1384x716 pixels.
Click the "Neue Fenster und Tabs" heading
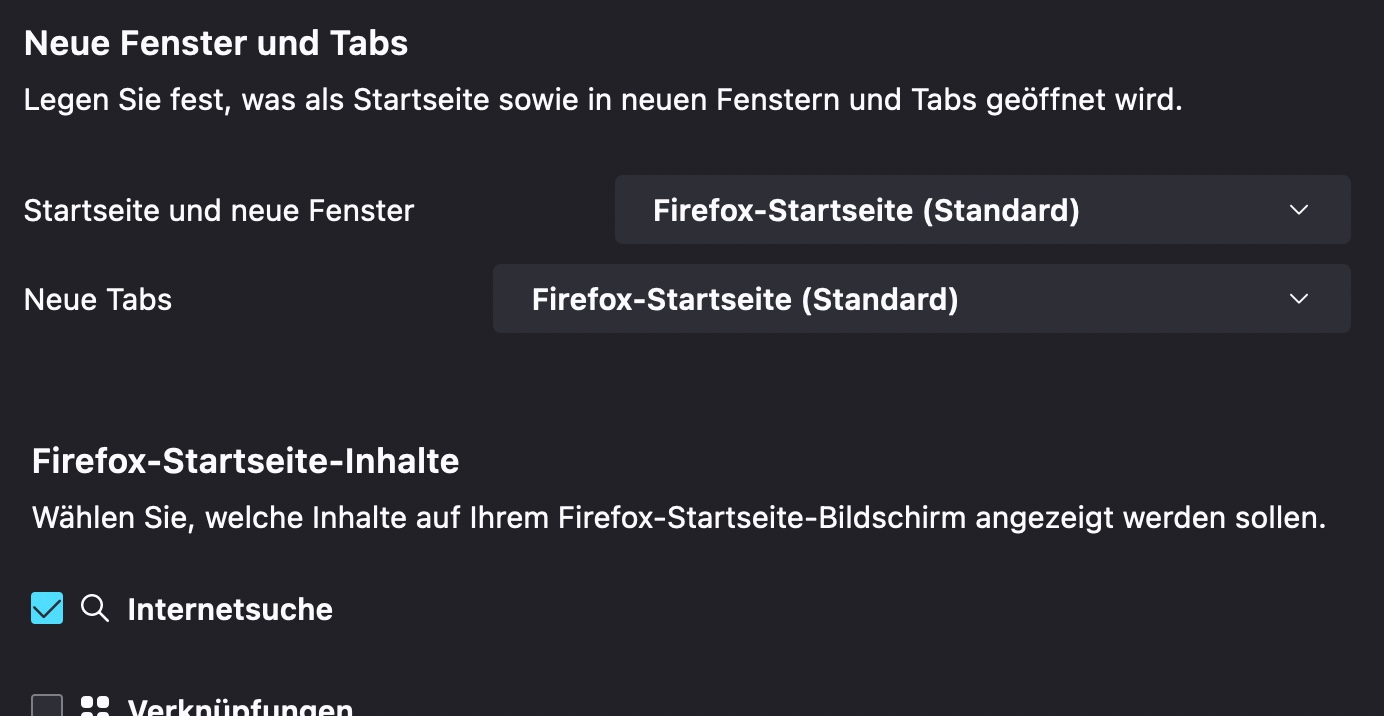pyautogui.click(x=216, y=43)
